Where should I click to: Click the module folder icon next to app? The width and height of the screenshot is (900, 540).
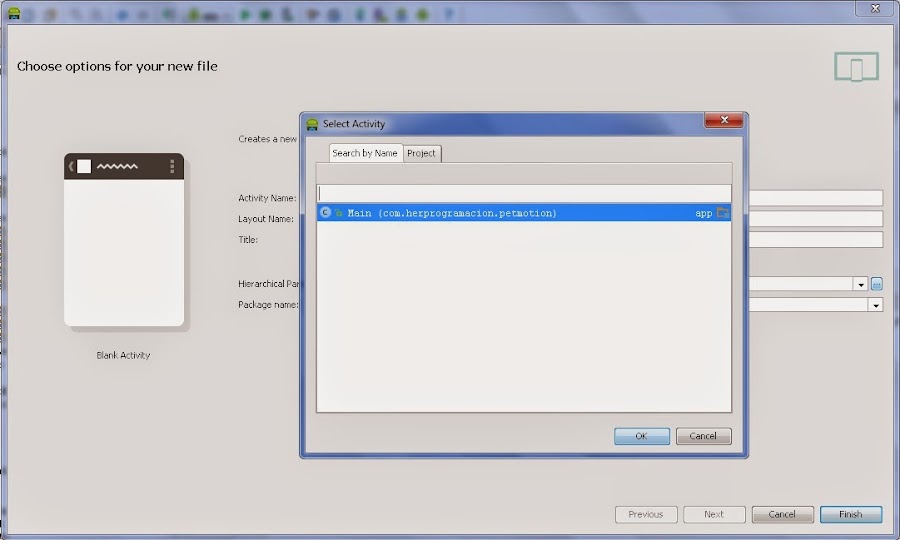723,213
